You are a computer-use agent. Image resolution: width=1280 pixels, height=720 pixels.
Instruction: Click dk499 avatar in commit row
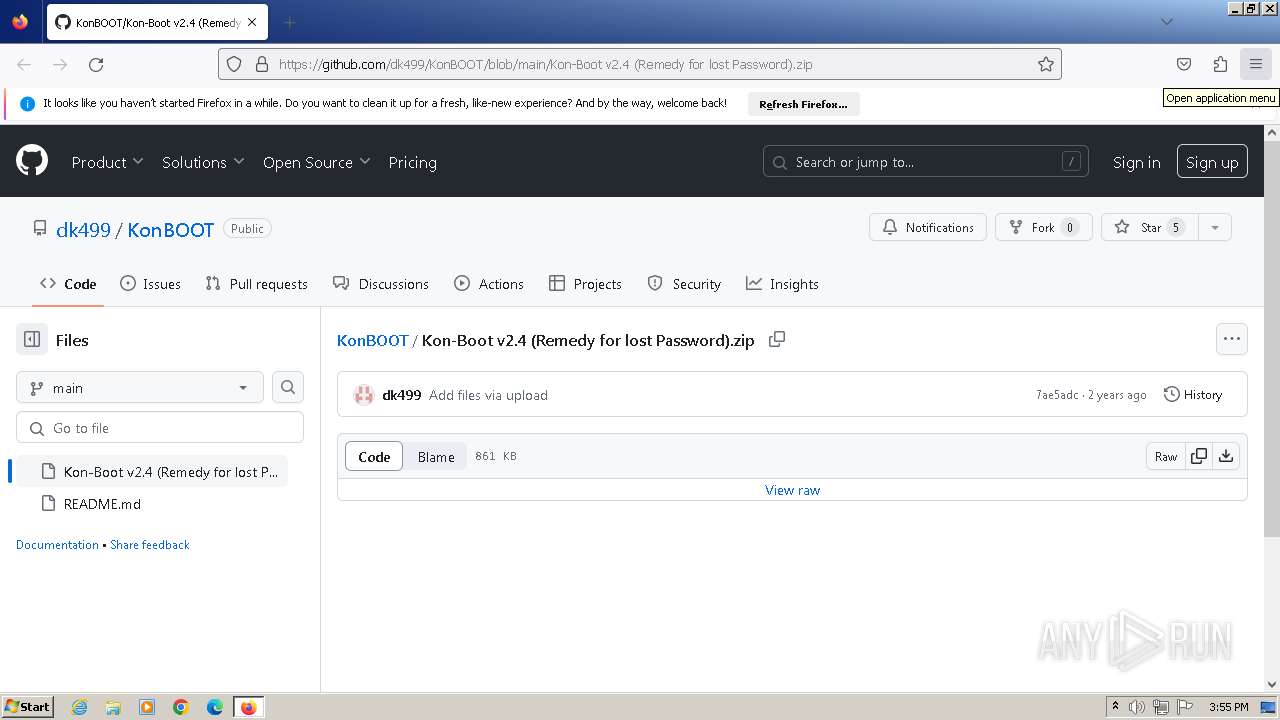pyautogui.click(x=364, y=395)
